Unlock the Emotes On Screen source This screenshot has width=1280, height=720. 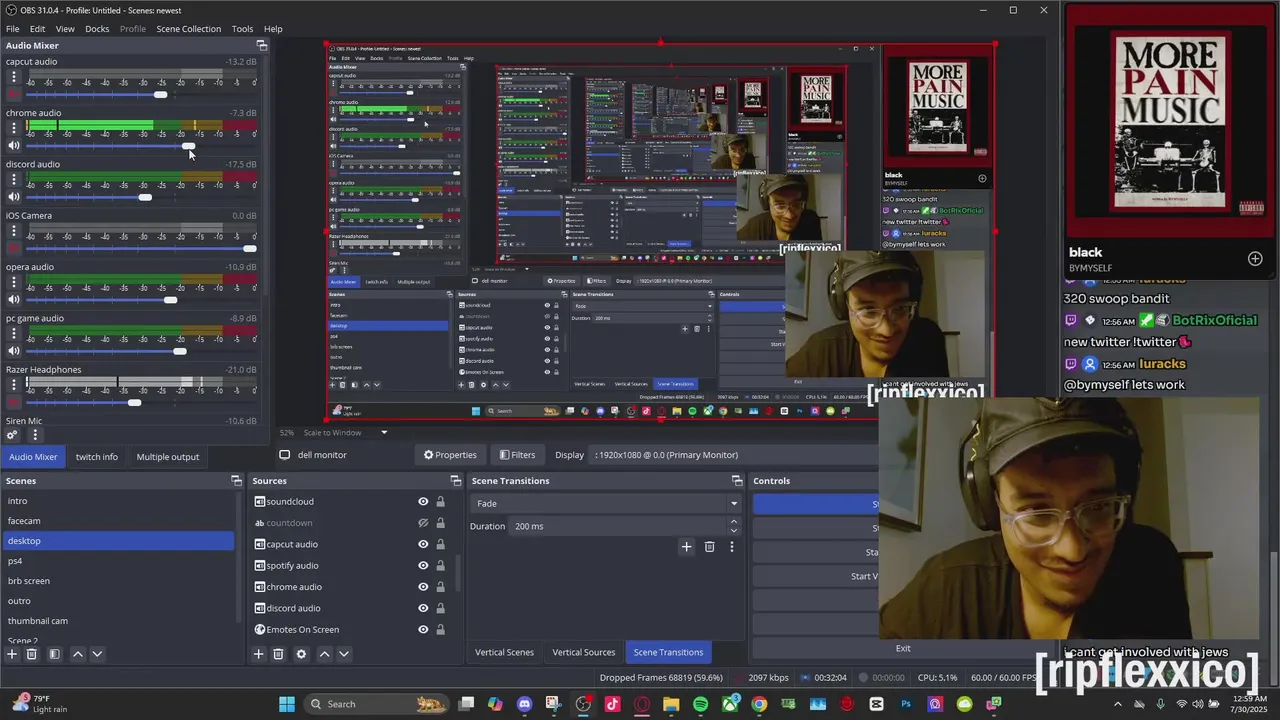pyautogui.click(x=440, y=630)
